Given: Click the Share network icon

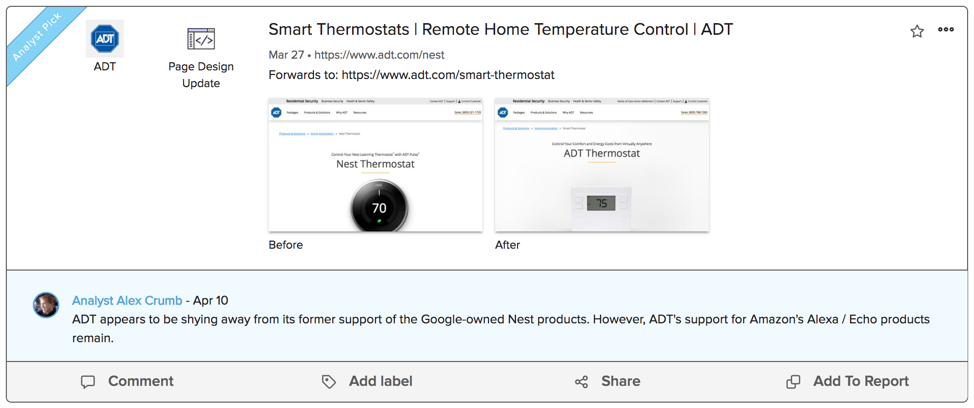Looking at the screenshot, I should click(x=582, y=382).
